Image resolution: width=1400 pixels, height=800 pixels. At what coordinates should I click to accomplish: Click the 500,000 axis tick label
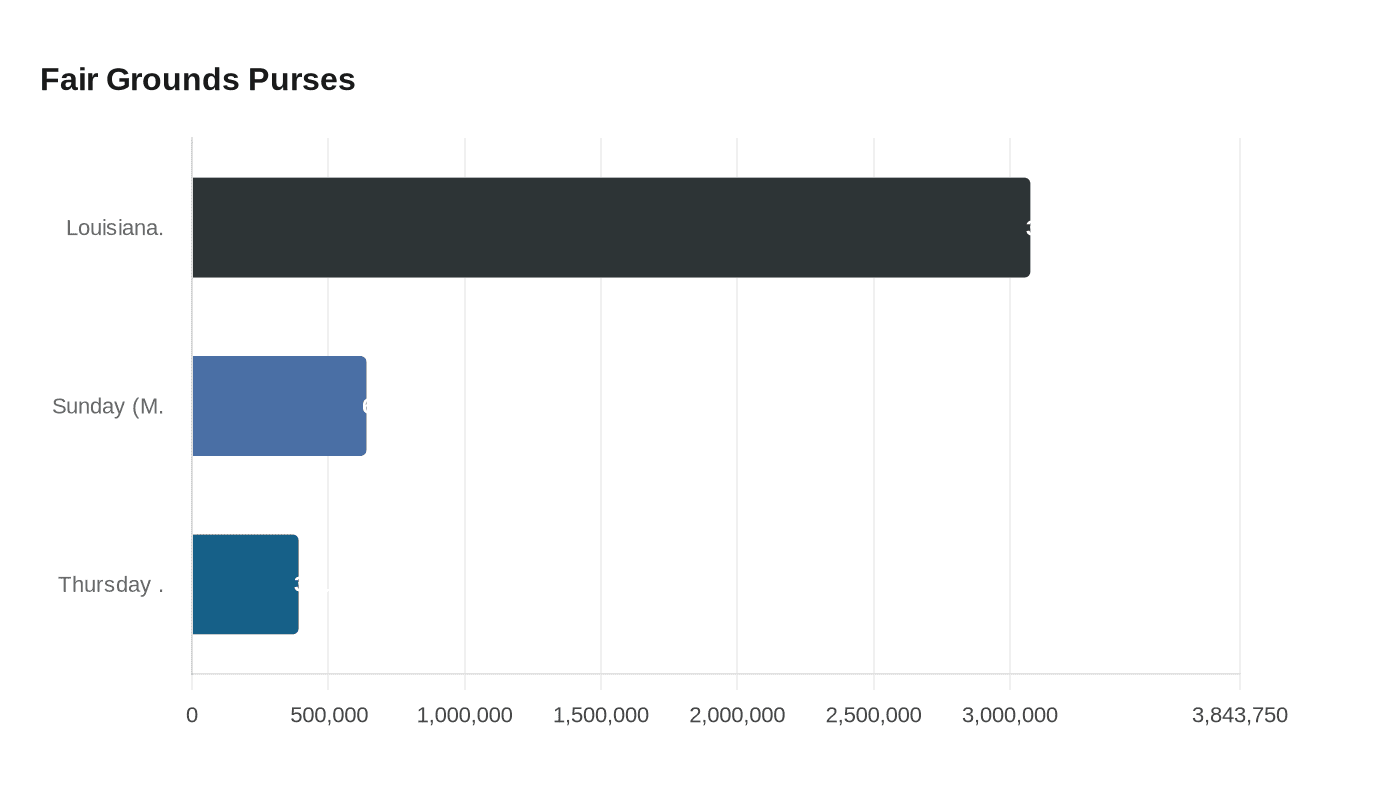[x=328, y=715]
